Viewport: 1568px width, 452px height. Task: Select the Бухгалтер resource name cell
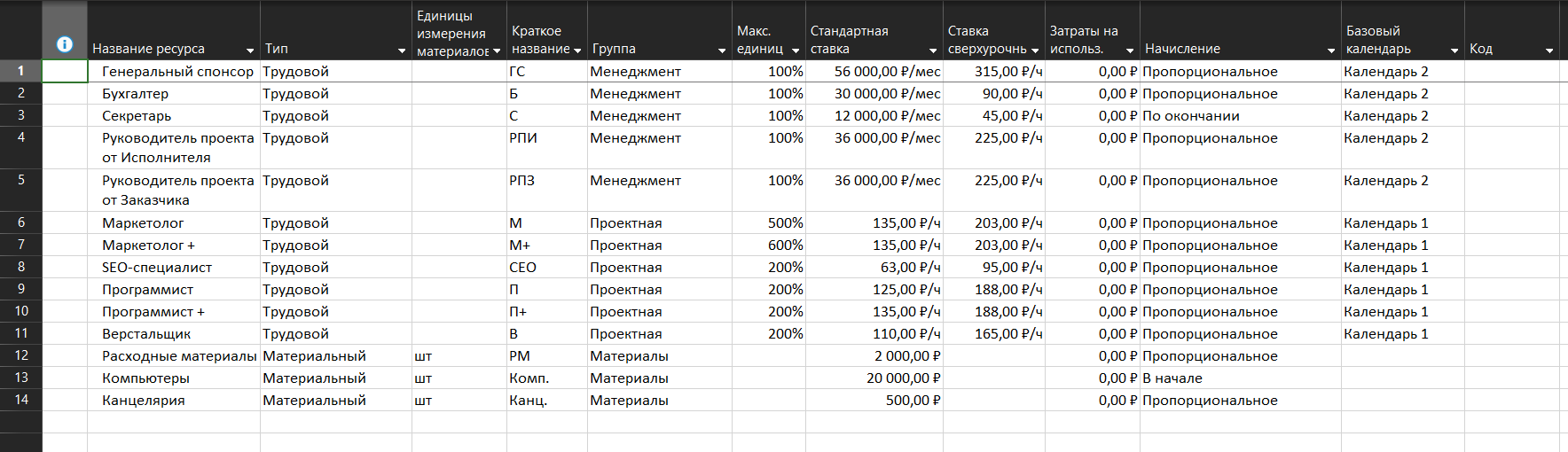pos(174,93)
